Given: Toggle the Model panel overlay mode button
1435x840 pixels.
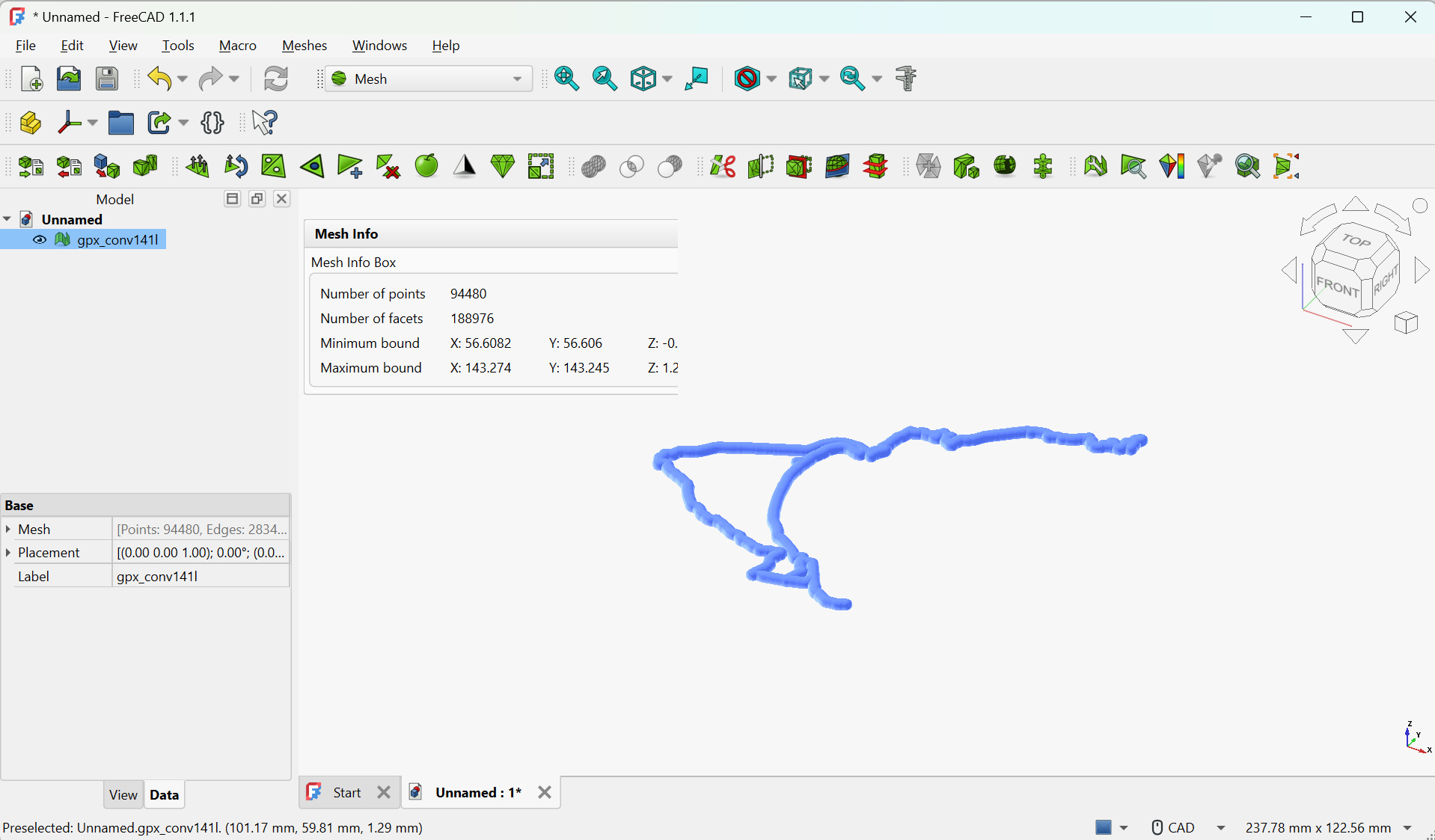Looking at the screenshot, I should (x=233, y=199).
